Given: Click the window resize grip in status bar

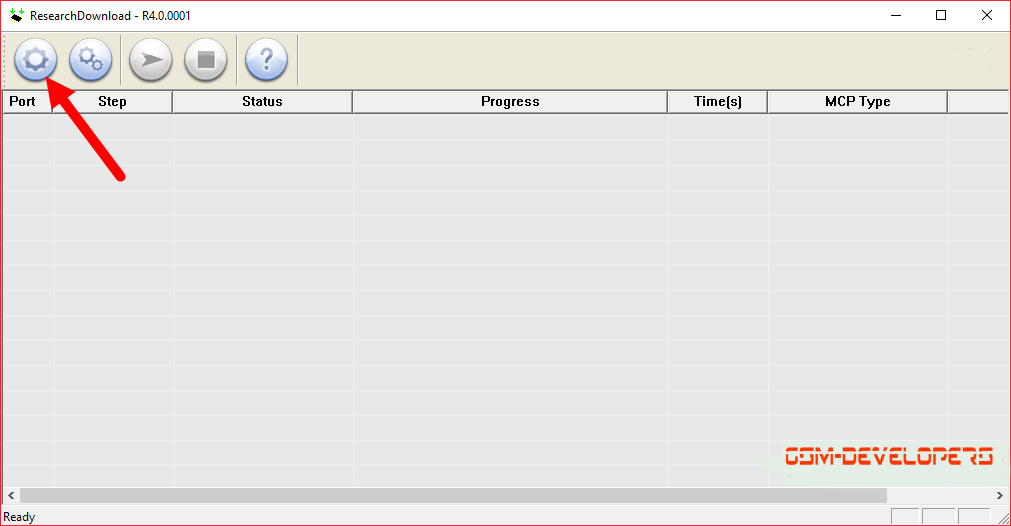Looking at the screenshot, I should 1003,518.
